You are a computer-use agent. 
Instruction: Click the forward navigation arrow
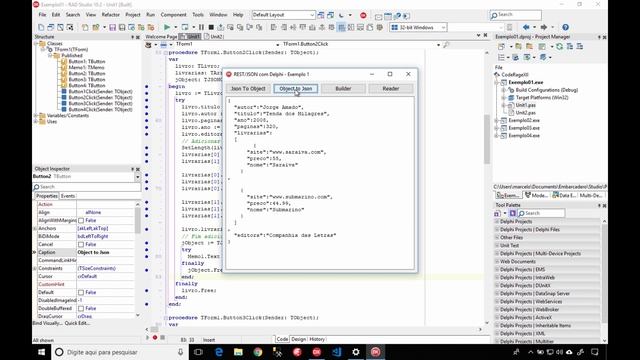coord(544,27)
